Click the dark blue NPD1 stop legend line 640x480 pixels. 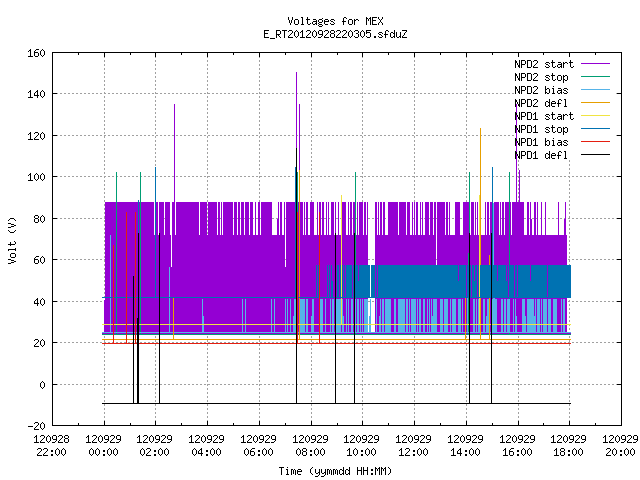pos(595,129)
